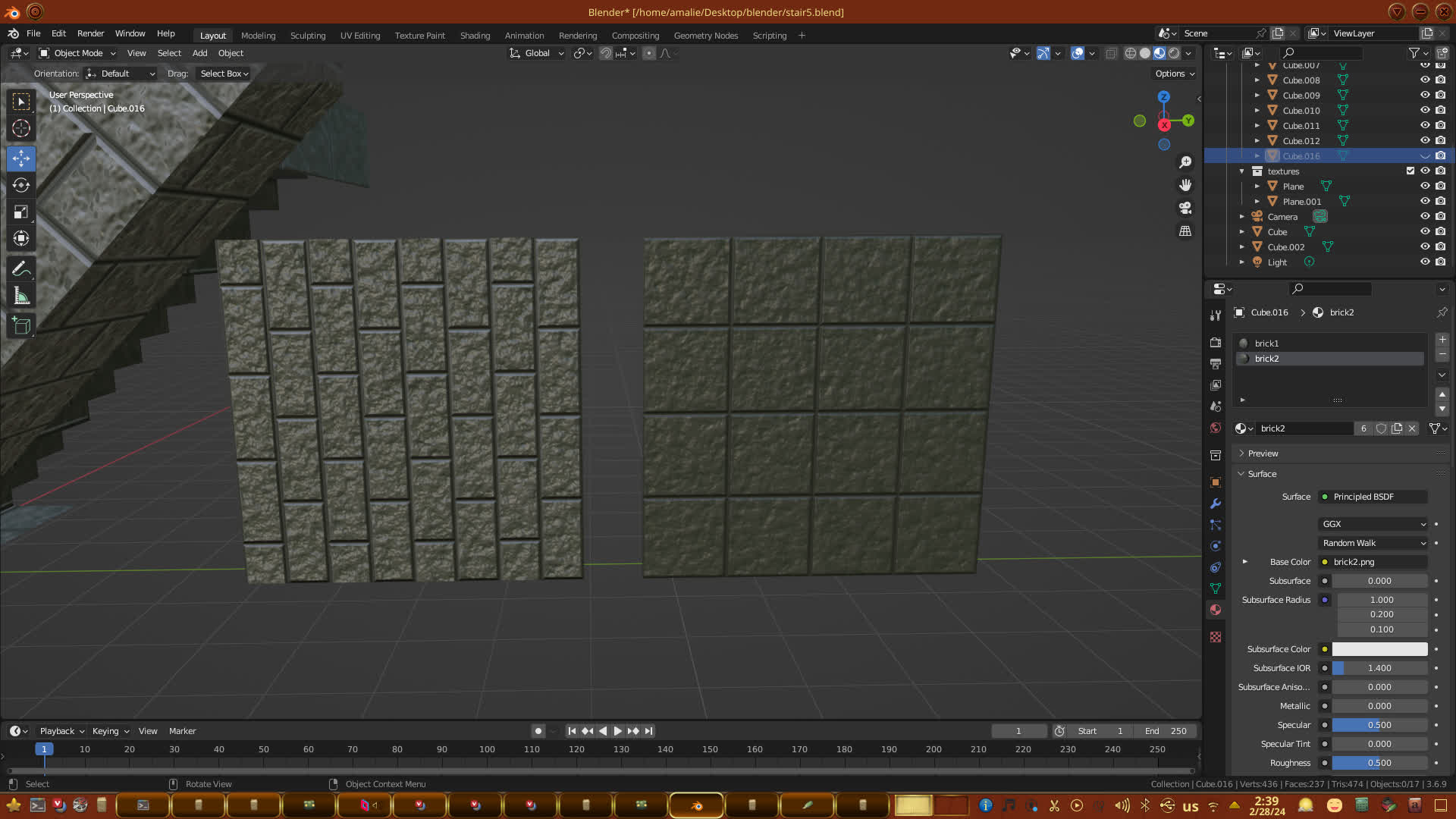Switch to the Shading workspace tab
1456x819 pixels.
(x=475, y=36)
